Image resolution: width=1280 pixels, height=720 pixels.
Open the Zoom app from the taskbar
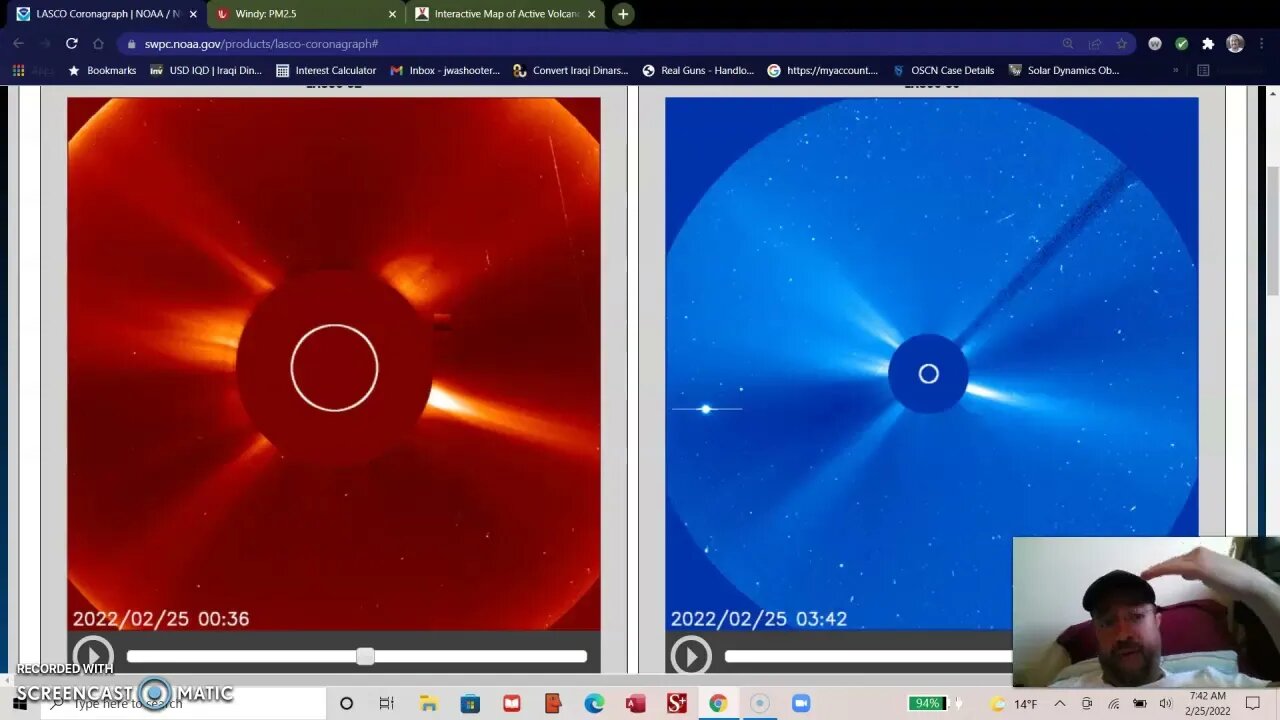point(800,704)
